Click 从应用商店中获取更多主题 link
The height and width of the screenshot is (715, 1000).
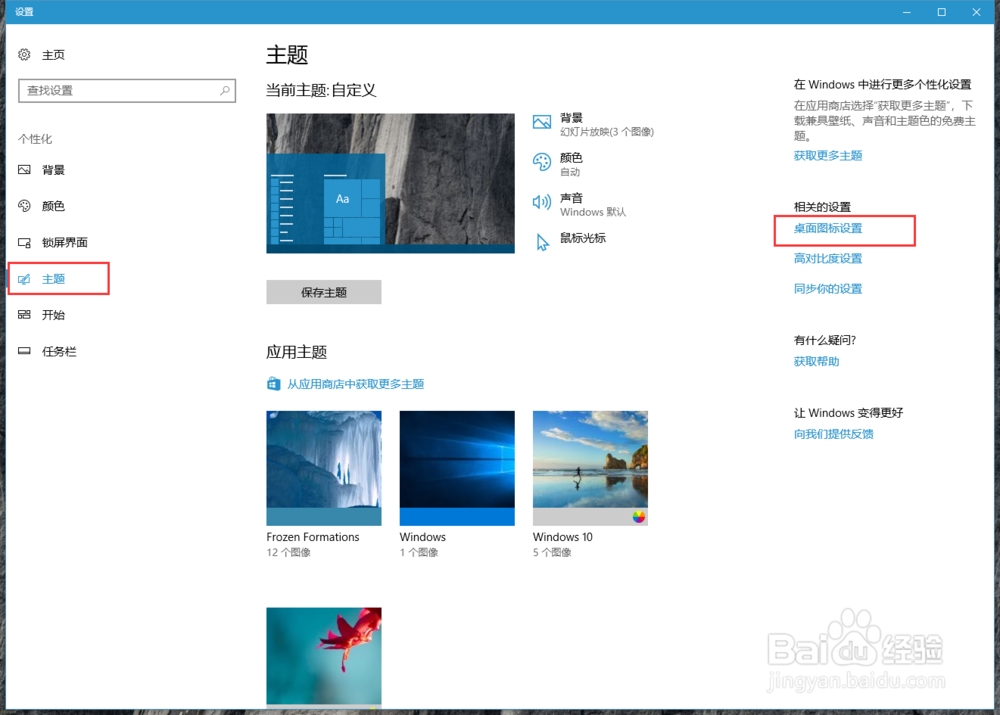pos(355,384)
